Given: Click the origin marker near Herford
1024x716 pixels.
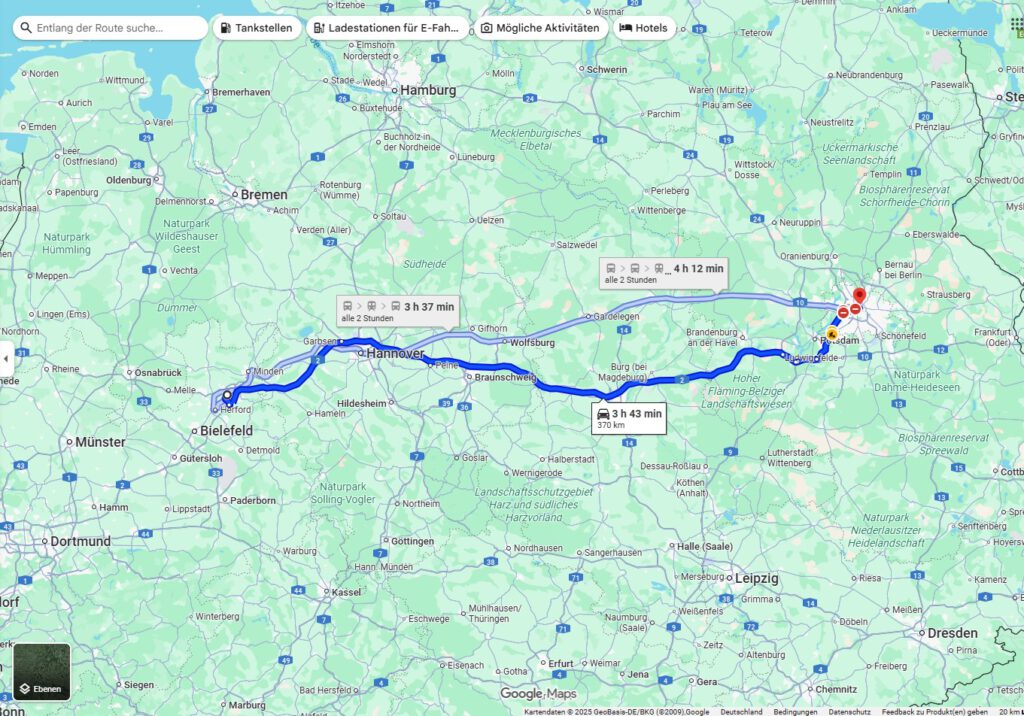Looking at the screenshot, I should [227, 395].
